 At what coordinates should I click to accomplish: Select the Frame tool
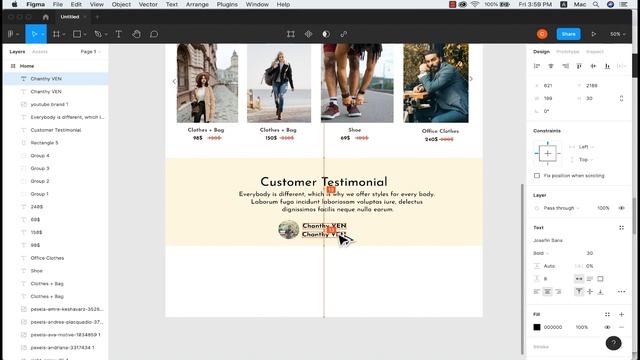(x=56, y=34)
